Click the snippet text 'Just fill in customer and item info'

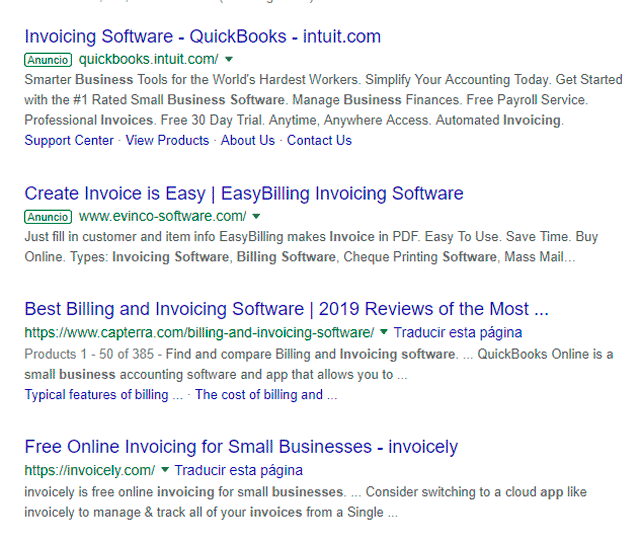click(120, 237)
